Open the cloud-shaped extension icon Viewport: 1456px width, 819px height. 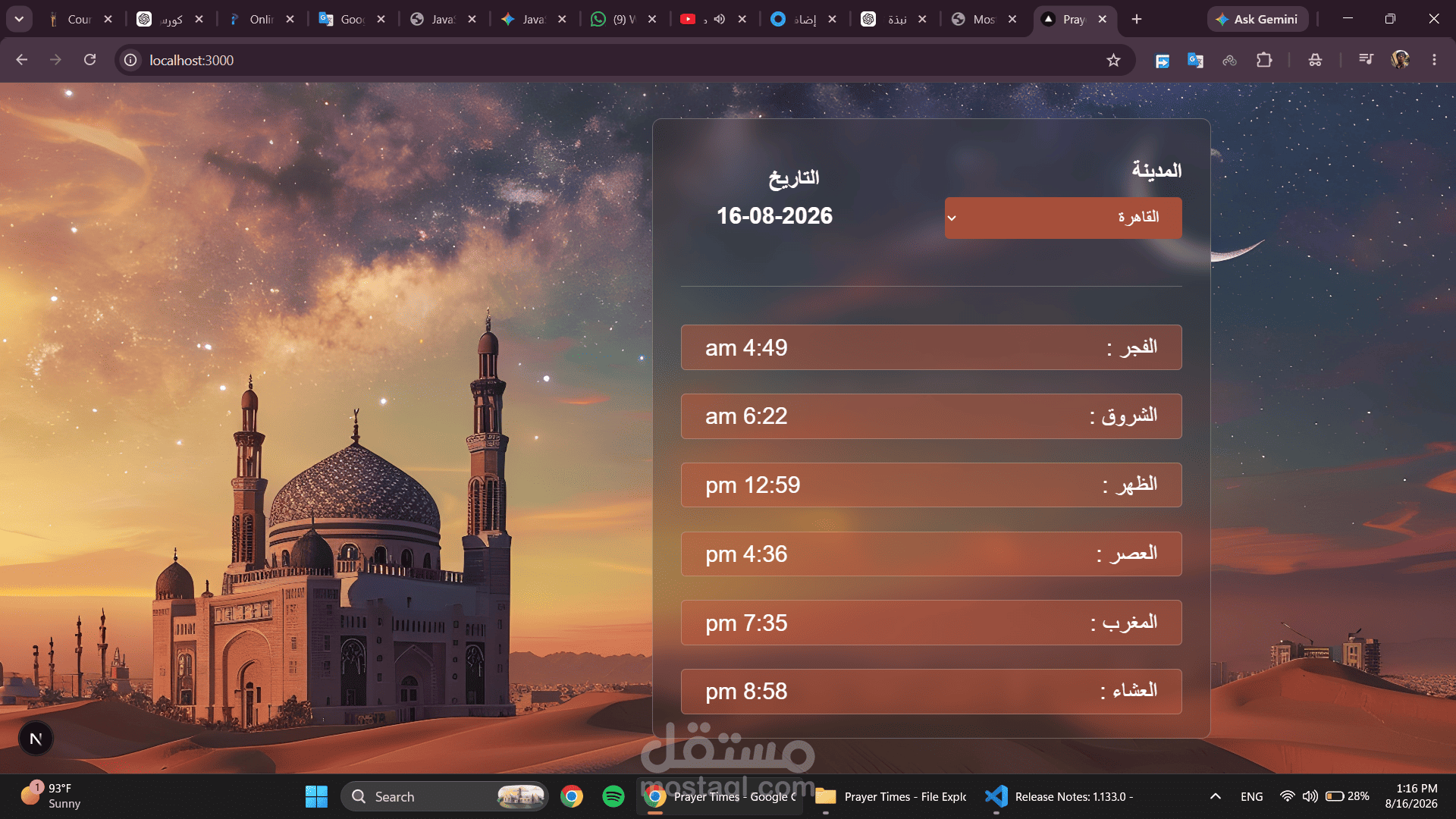1229,60
